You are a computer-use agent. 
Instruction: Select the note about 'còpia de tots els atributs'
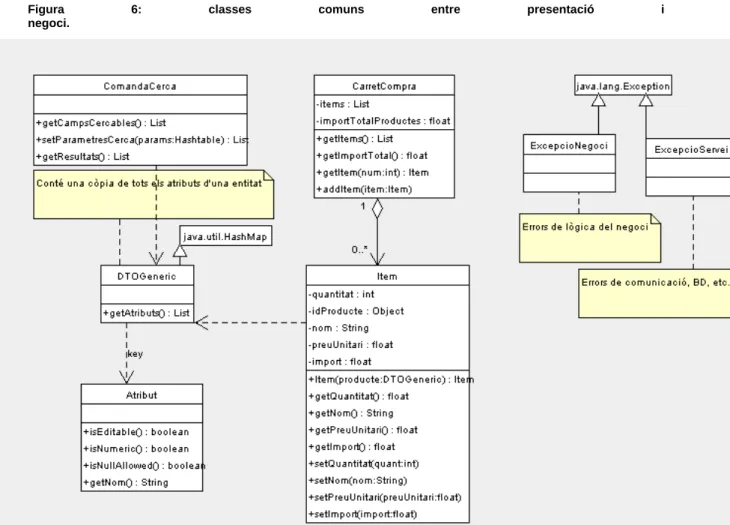pyautogui.click(x=154, y=195)
